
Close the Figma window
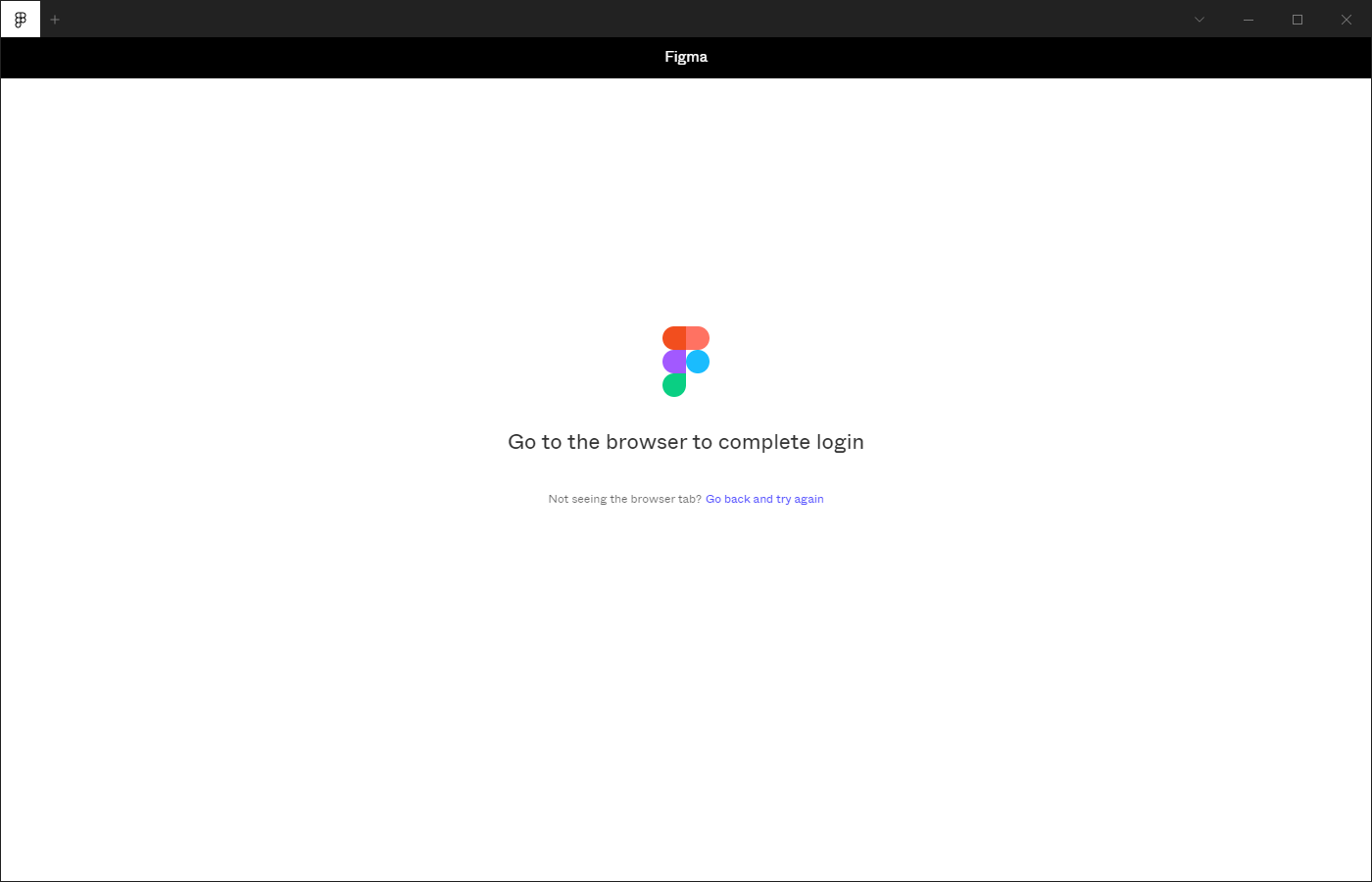(x=1347, y=20)
